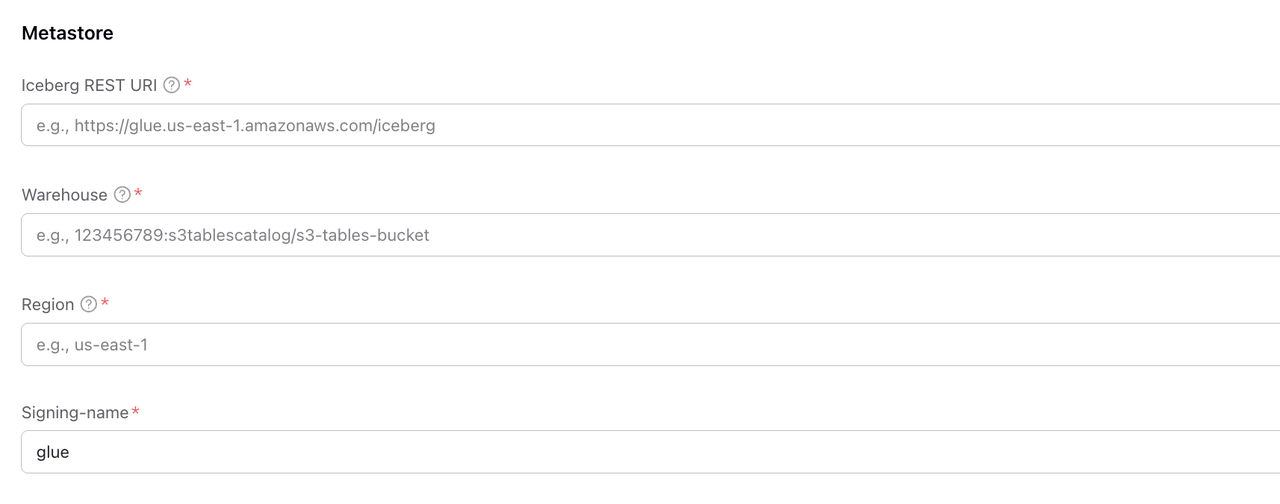Click the Metastore section heading
1280x504 pixels.
67,33
